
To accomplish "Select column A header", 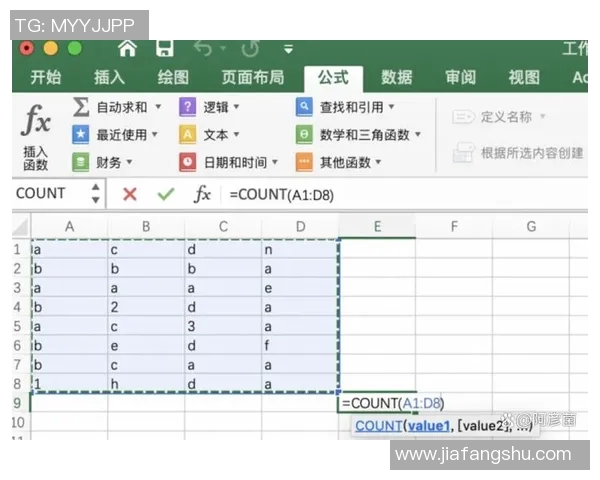I will click(69, 227).
